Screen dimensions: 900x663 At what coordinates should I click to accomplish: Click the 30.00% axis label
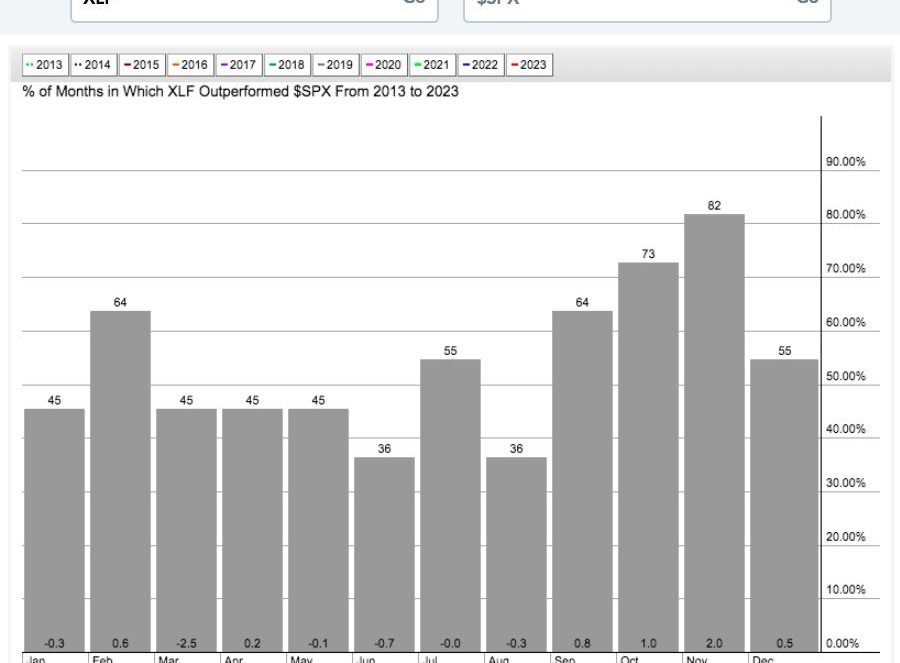(845, 483)
